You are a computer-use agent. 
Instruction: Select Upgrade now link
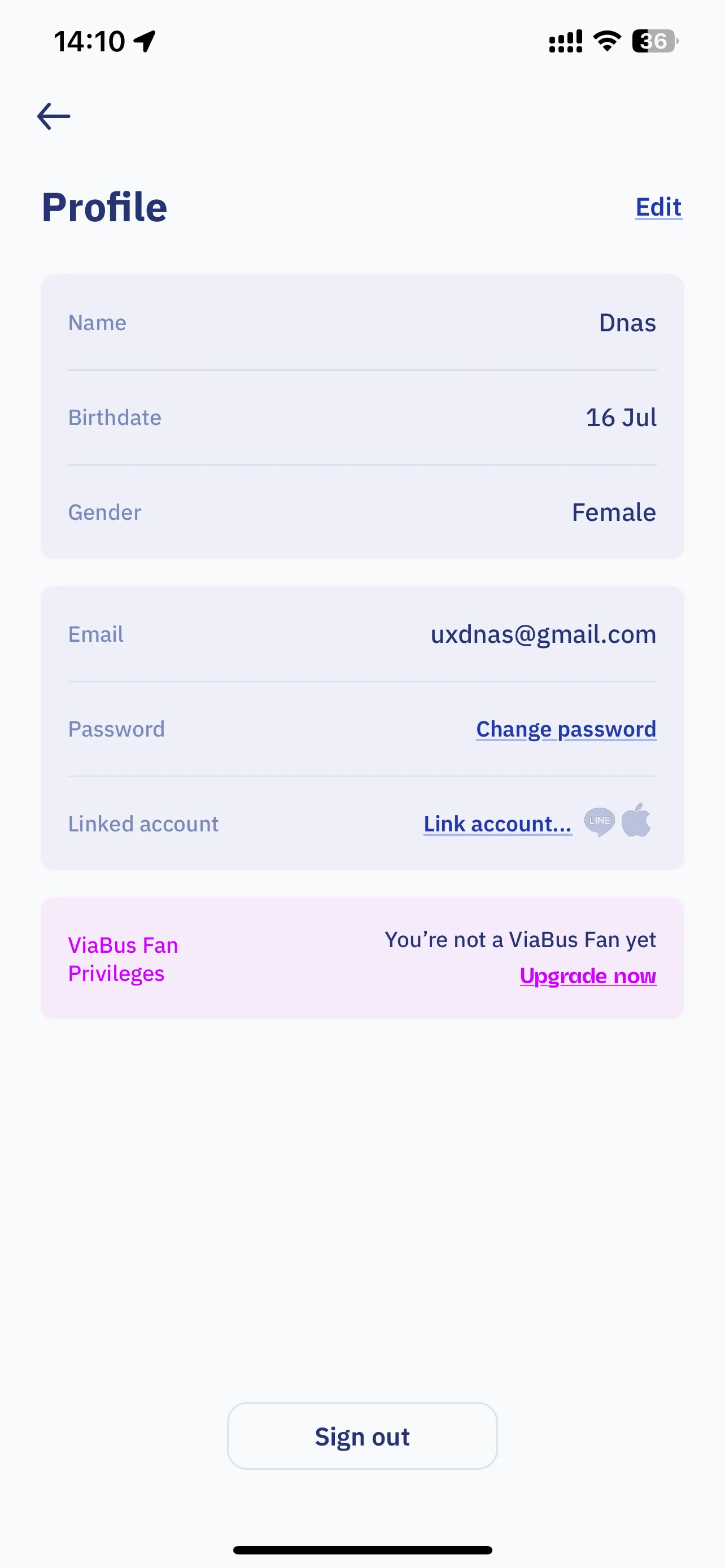pyautogui.click(x=588, y=976)
